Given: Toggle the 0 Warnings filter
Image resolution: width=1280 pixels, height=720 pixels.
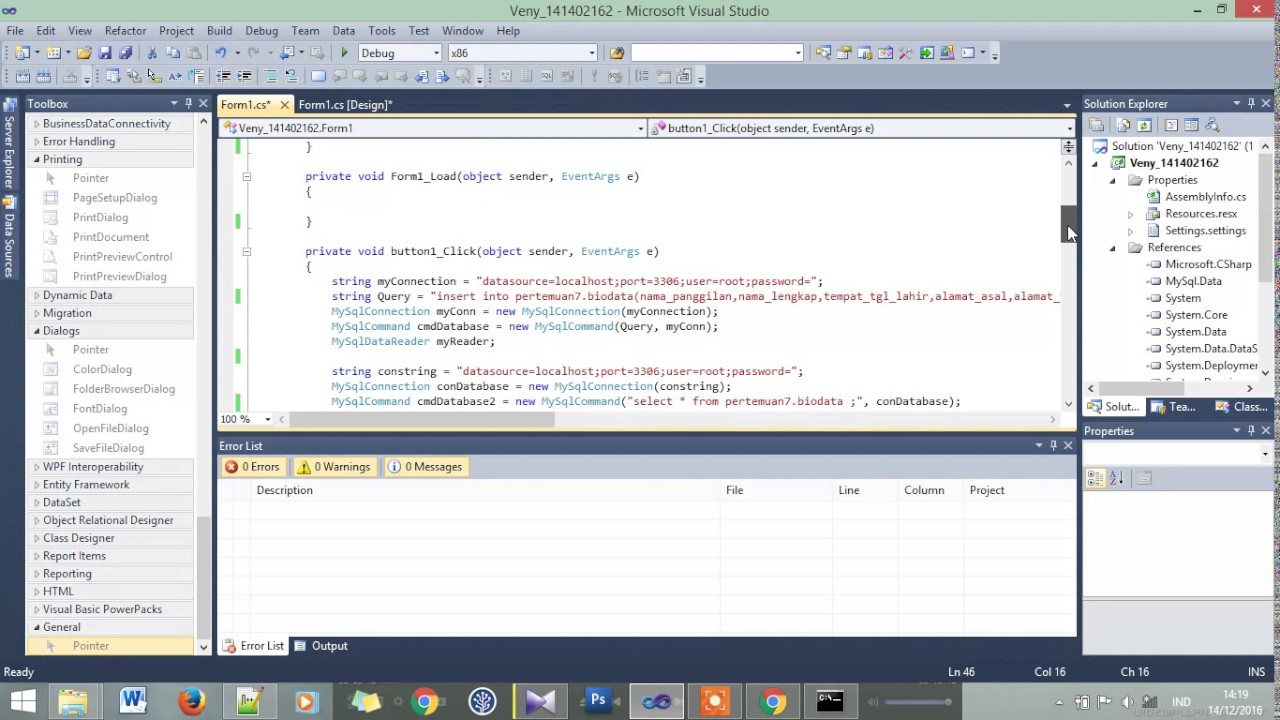Looking at the screenshot, I should (x=334, y=467).
